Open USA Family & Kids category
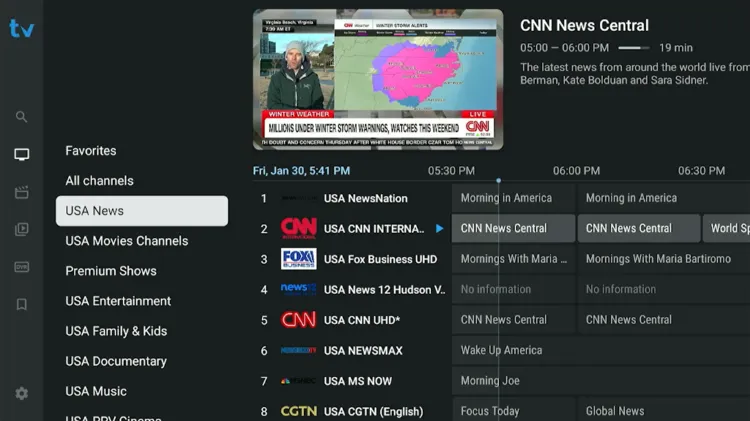 tap(116, 331)
